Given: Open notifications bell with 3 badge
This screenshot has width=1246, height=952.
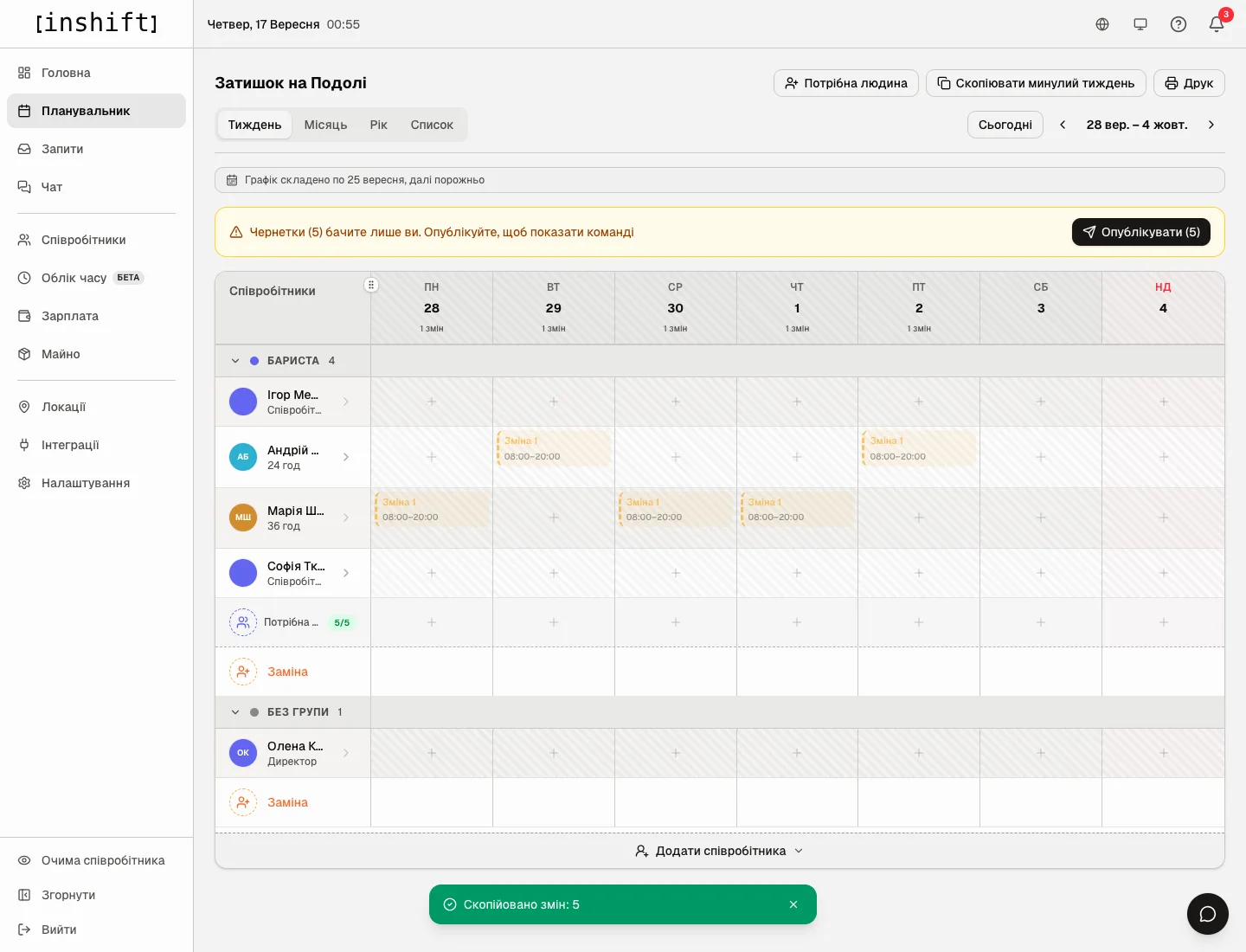Looking at the screenshot, I should click(1217, 24).
